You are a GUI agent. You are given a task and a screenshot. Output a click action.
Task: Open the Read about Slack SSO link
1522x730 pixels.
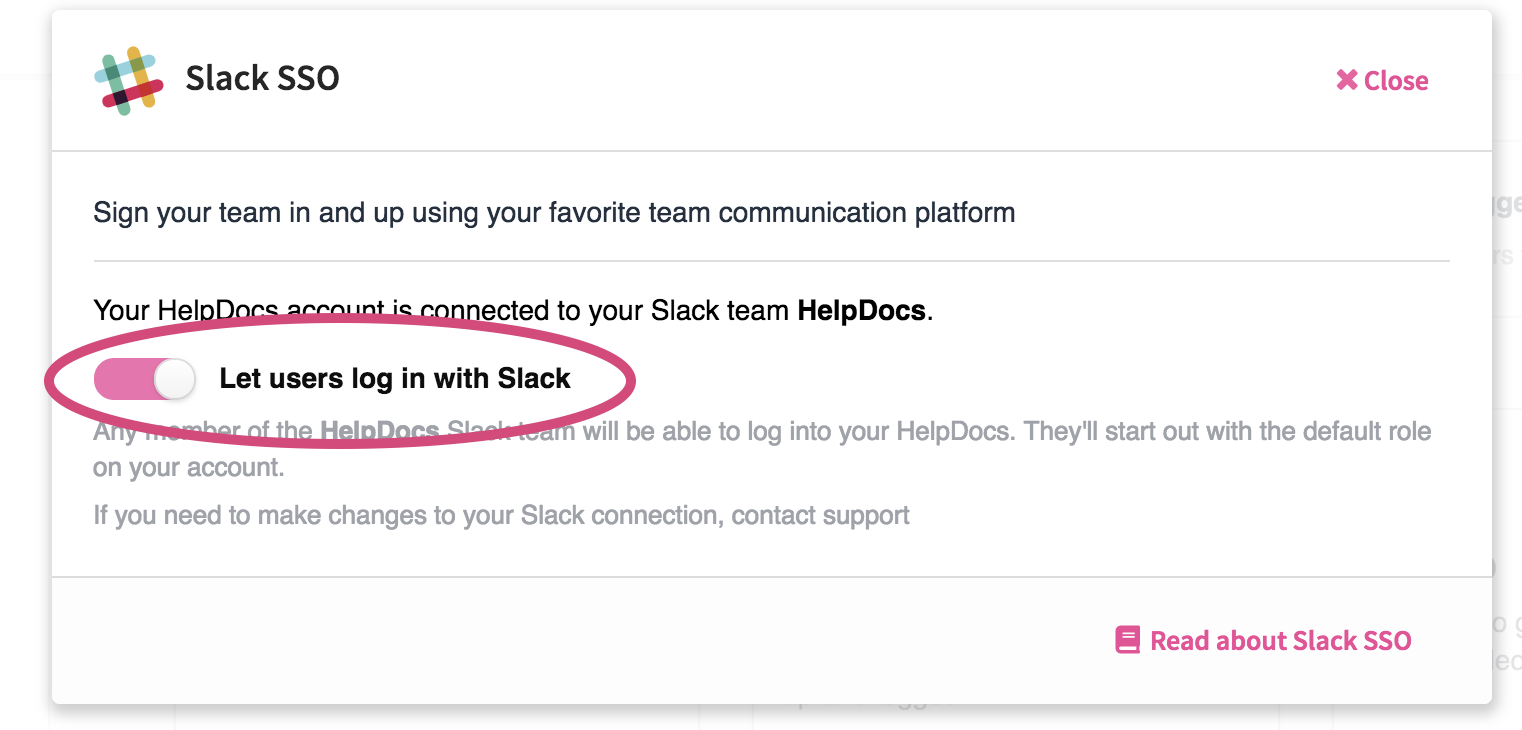(x=1263, y=640)
